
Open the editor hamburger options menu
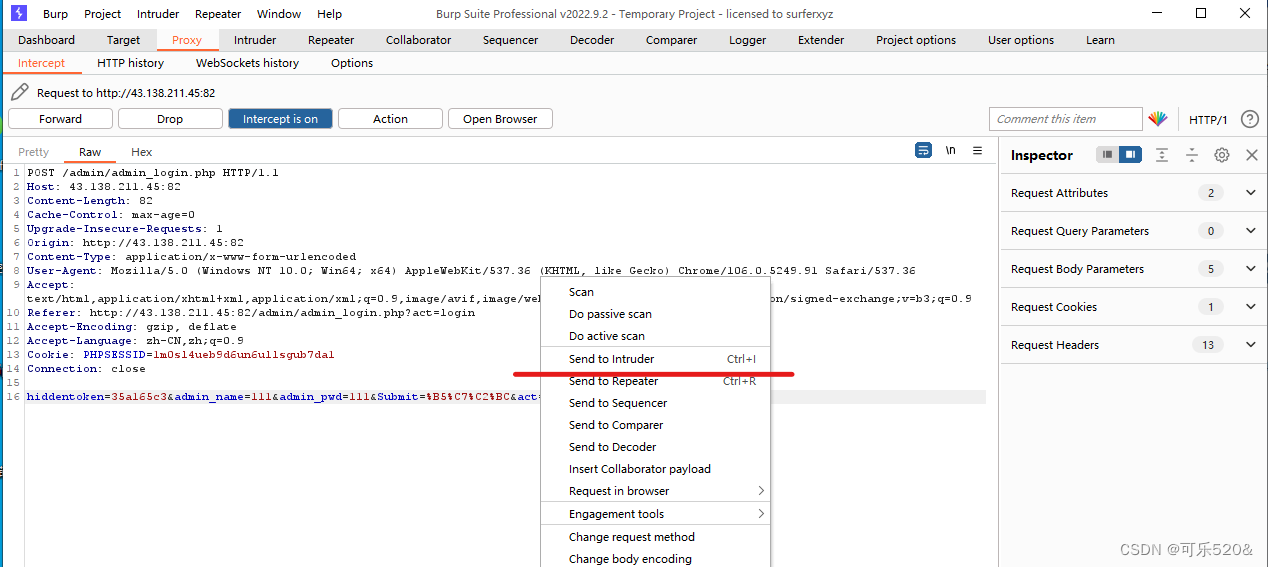click(x=978, y=151)
